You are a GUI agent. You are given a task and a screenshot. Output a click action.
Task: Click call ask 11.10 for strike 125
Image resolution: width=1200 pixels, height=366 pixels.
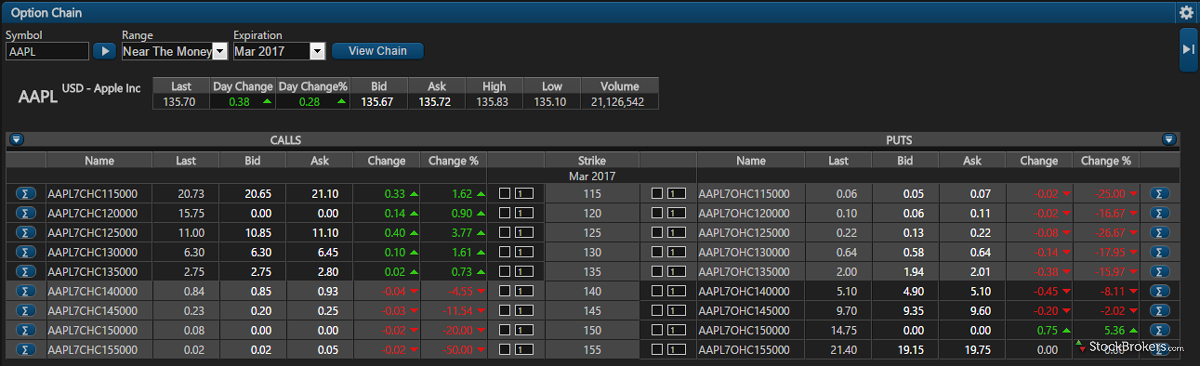325,232
